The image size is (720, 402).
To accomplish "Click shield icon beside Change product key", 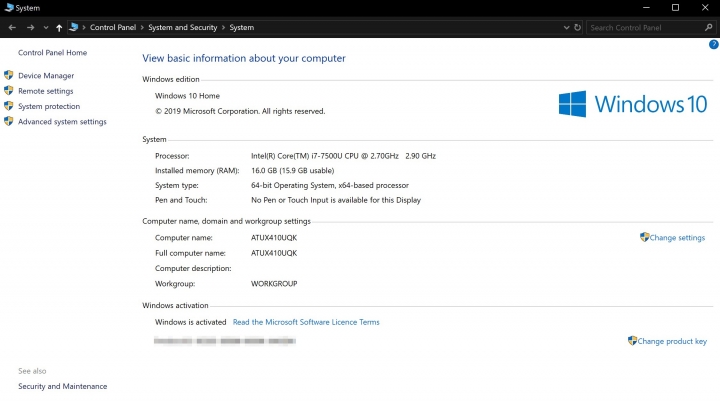I will pos(632,340).
